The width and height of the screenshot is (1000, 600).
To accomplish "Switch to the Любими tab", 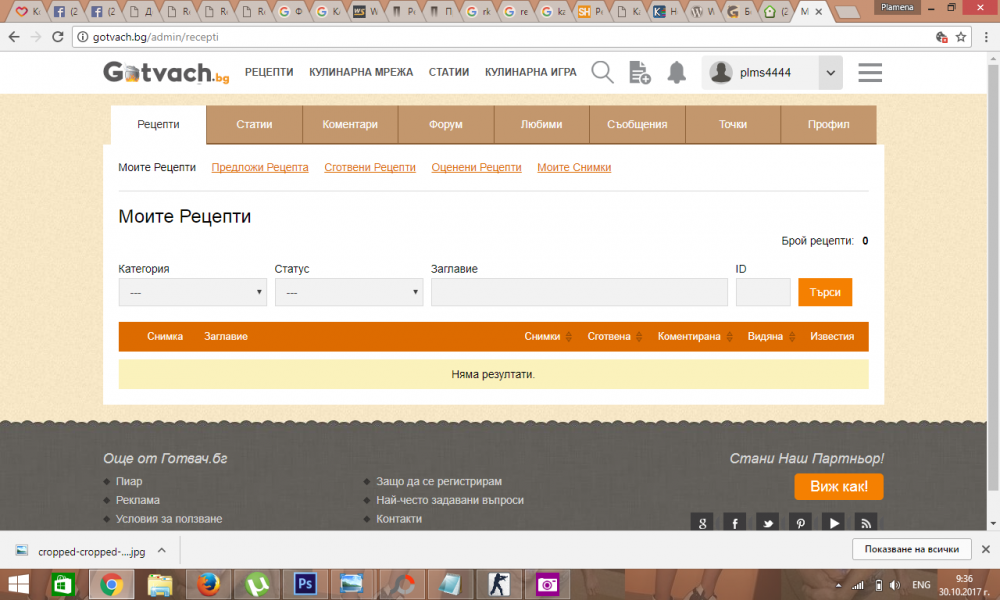I will click(541, 124).
